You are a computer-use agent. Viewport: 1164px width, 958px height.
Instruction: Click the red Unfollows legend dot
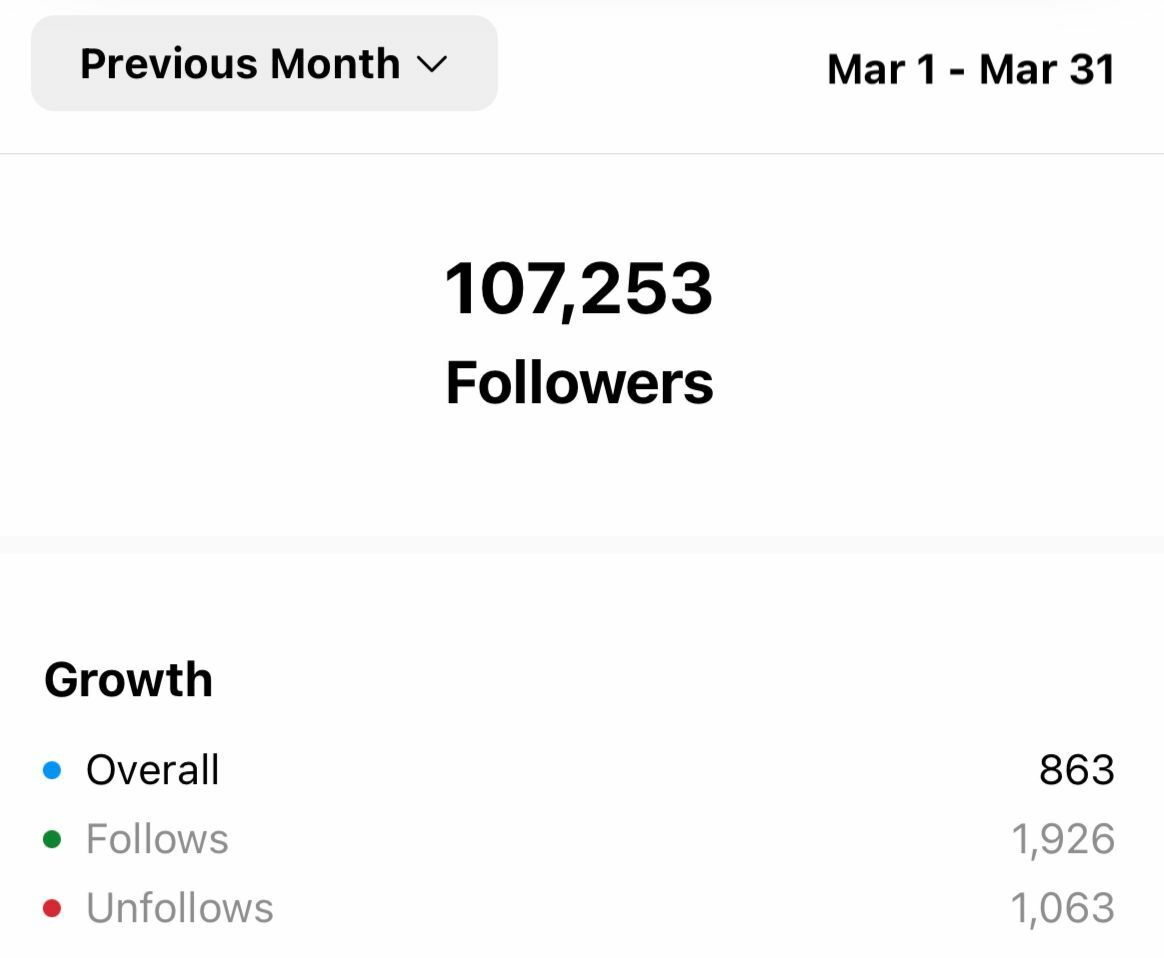[53, 908]
